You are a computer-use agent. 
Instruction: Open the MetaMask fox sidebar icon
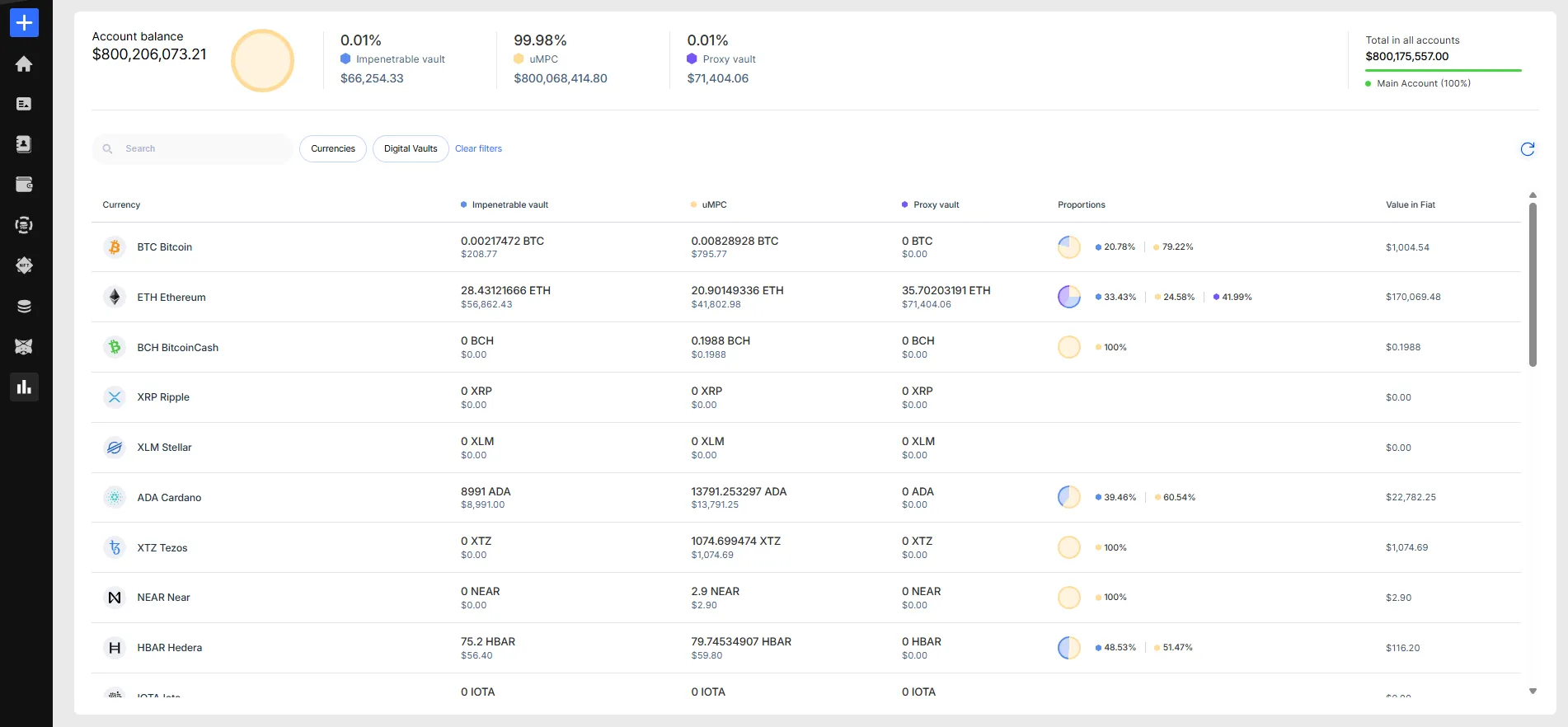(x=24, y=346)
